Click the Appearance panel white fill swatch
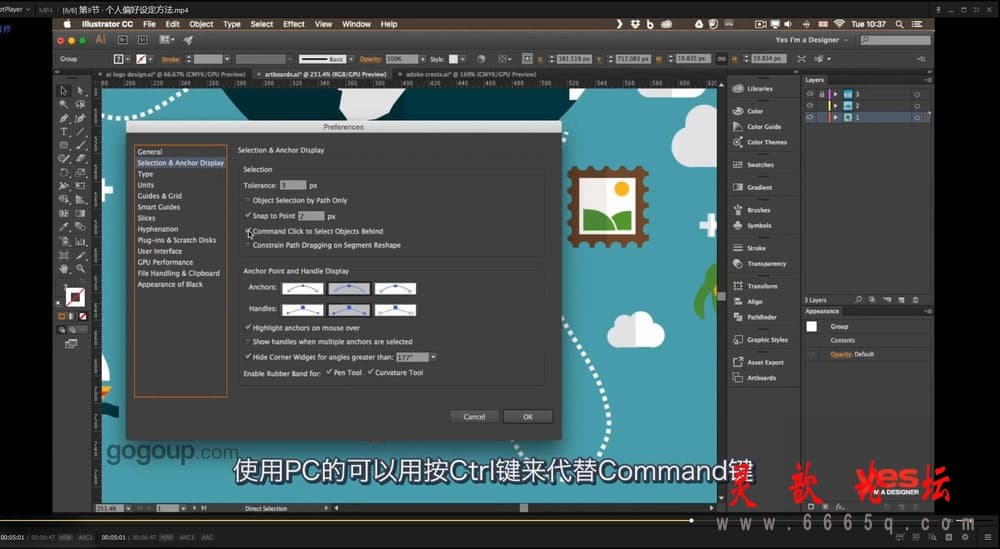 [x=811, y=326]
